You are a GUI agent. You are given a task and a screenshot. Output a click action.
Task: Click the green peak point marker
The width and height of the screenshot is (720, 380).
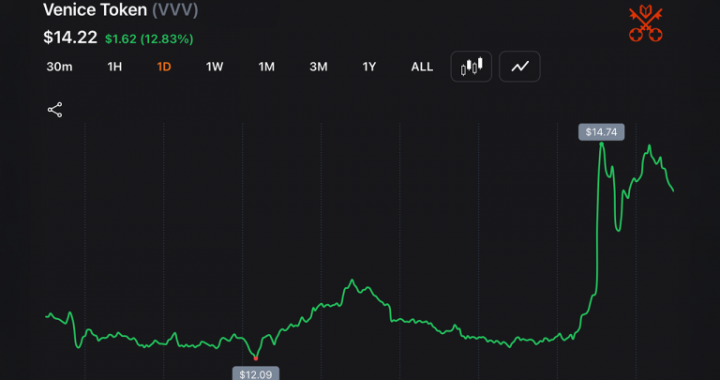[x=602, y=144]
